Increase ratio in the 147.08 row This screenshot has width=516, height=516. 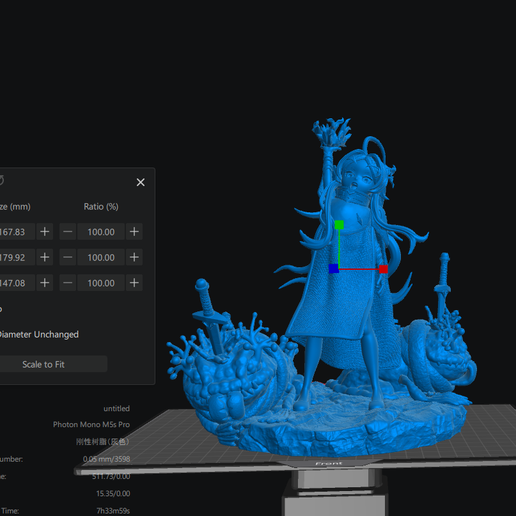(134, 283)
